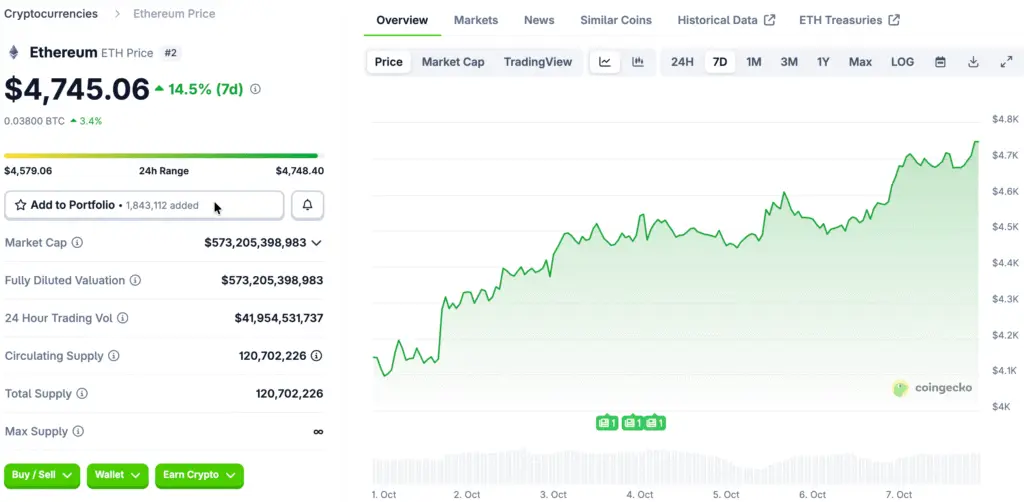Expand the Market Cap value chevron
The width and height of the screenshot is (1024, 502).
tap(317, 243)
